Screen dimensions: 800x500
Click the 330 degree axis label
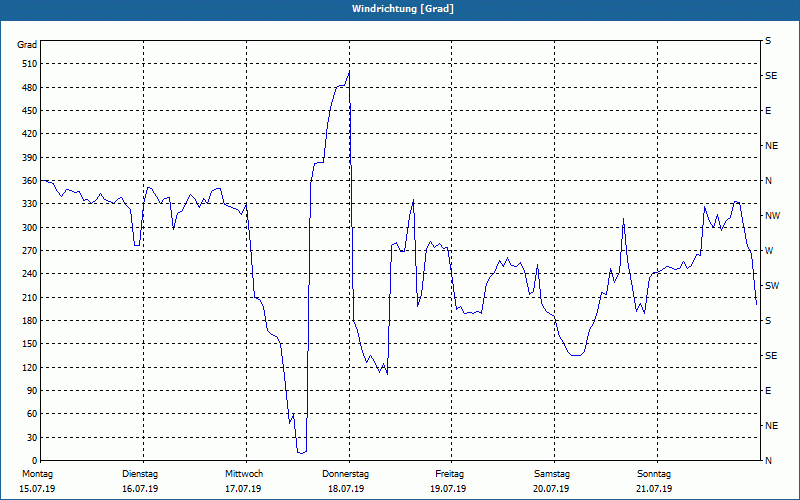pos(31,204)
